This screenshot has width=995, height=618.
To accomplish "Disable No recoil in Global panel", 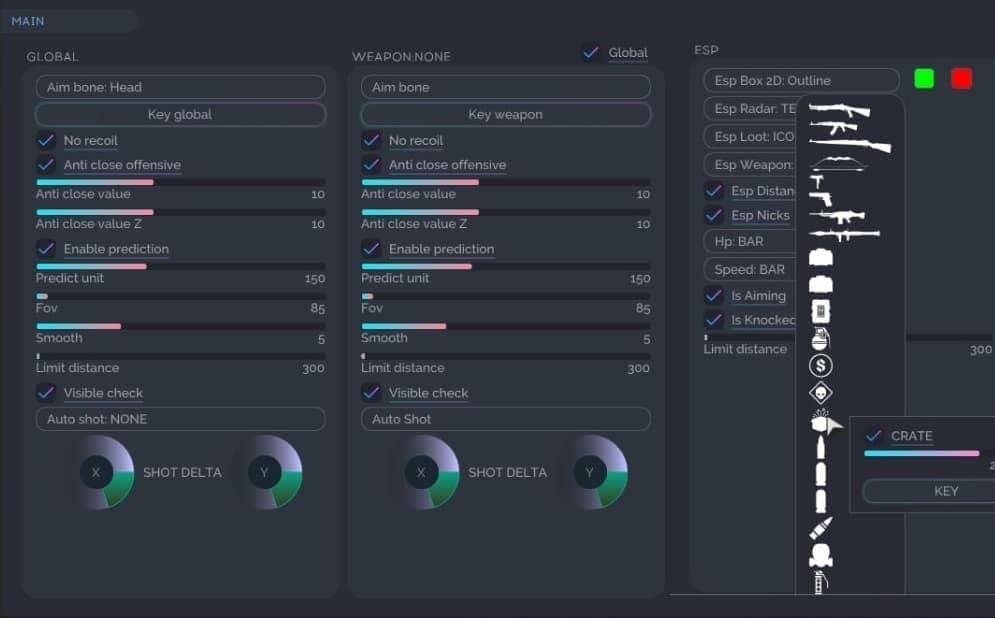I will click(x=46, y=140).
